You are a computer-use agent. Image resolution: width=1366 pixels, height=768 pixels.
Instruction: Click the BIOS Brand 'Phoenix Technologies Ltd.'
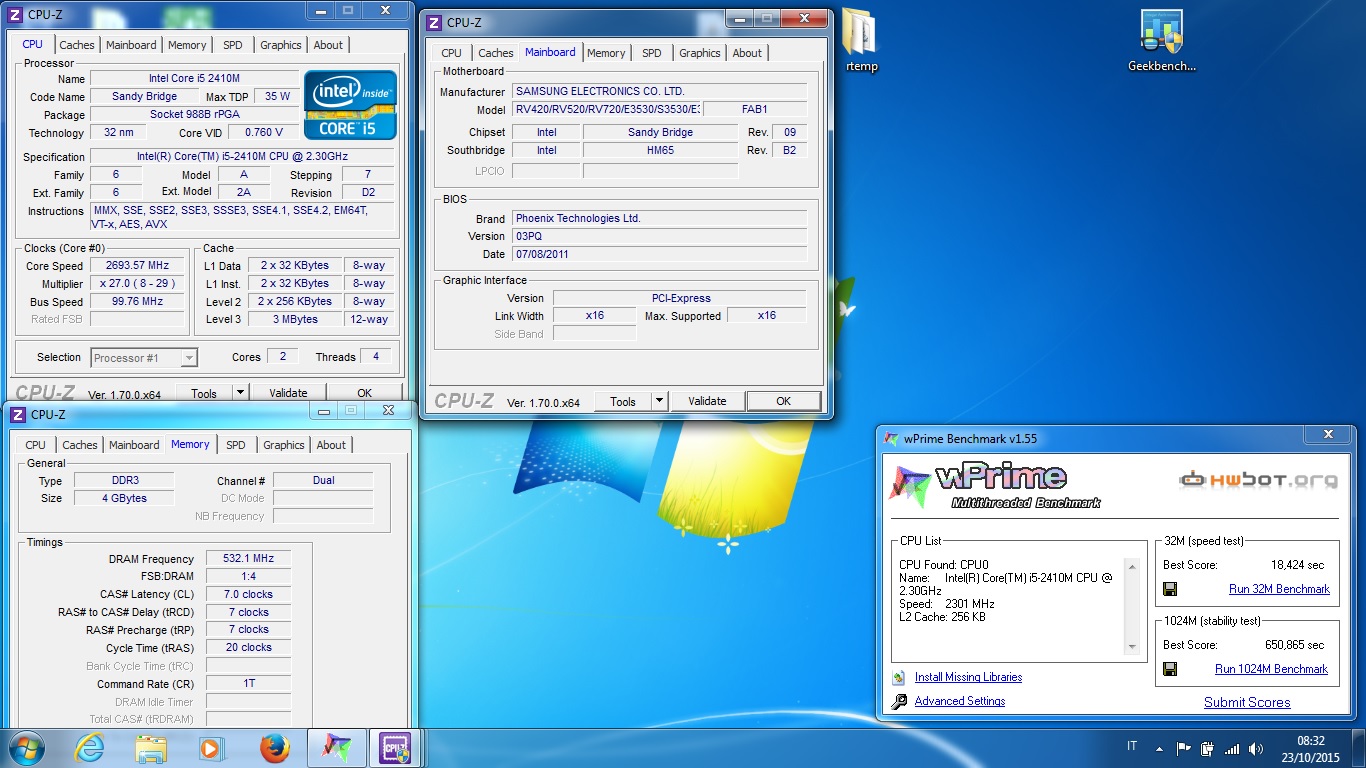point(660,218)
